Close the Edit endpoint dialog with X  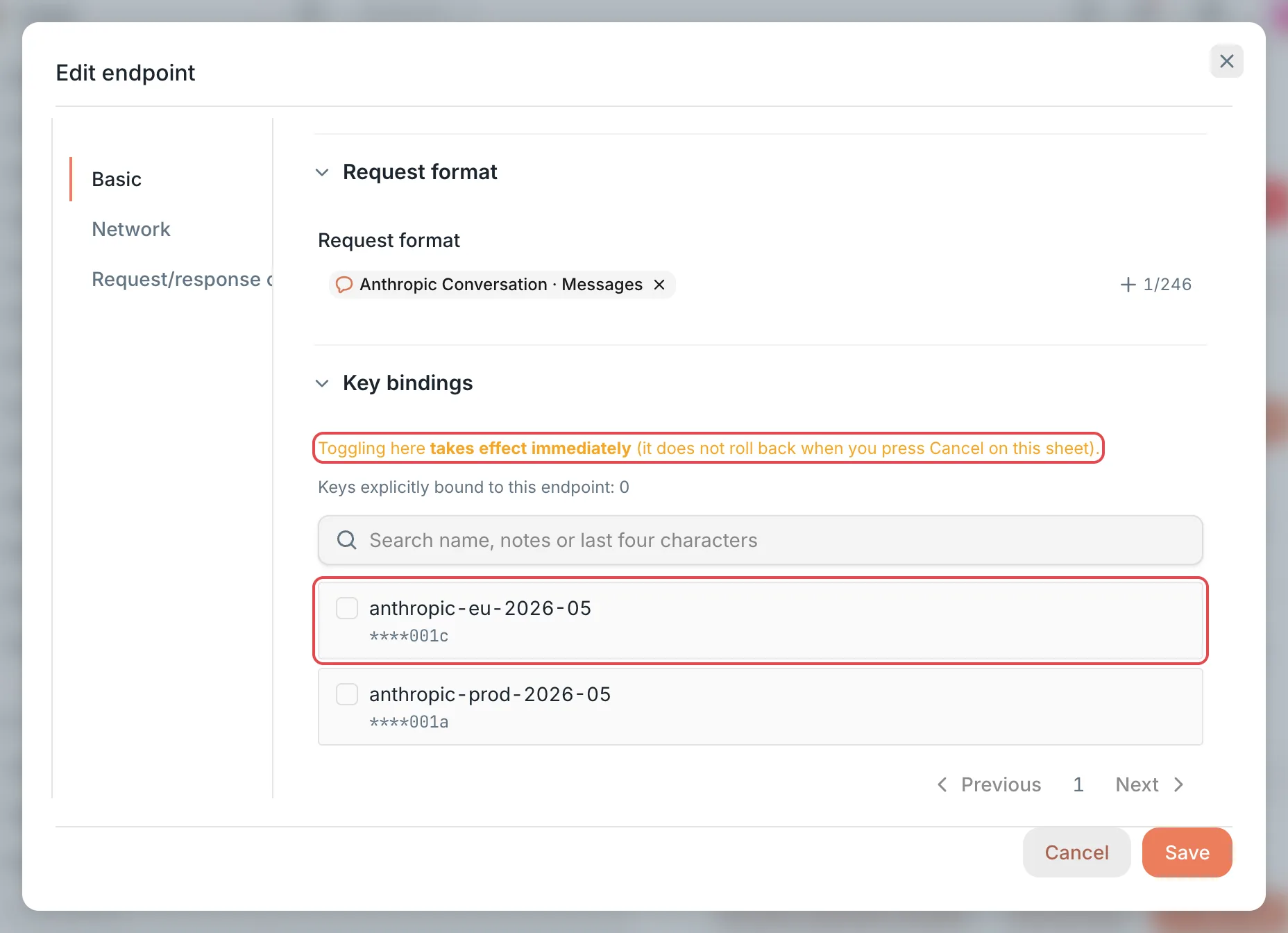point(1226,61)
